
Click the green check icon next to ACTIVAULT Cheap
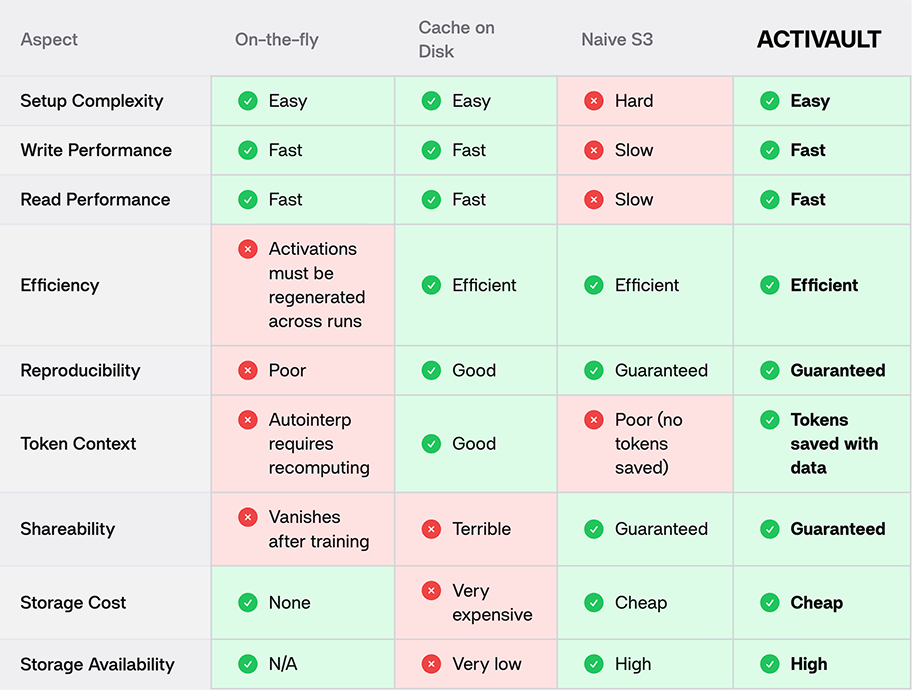pos(770,603)
